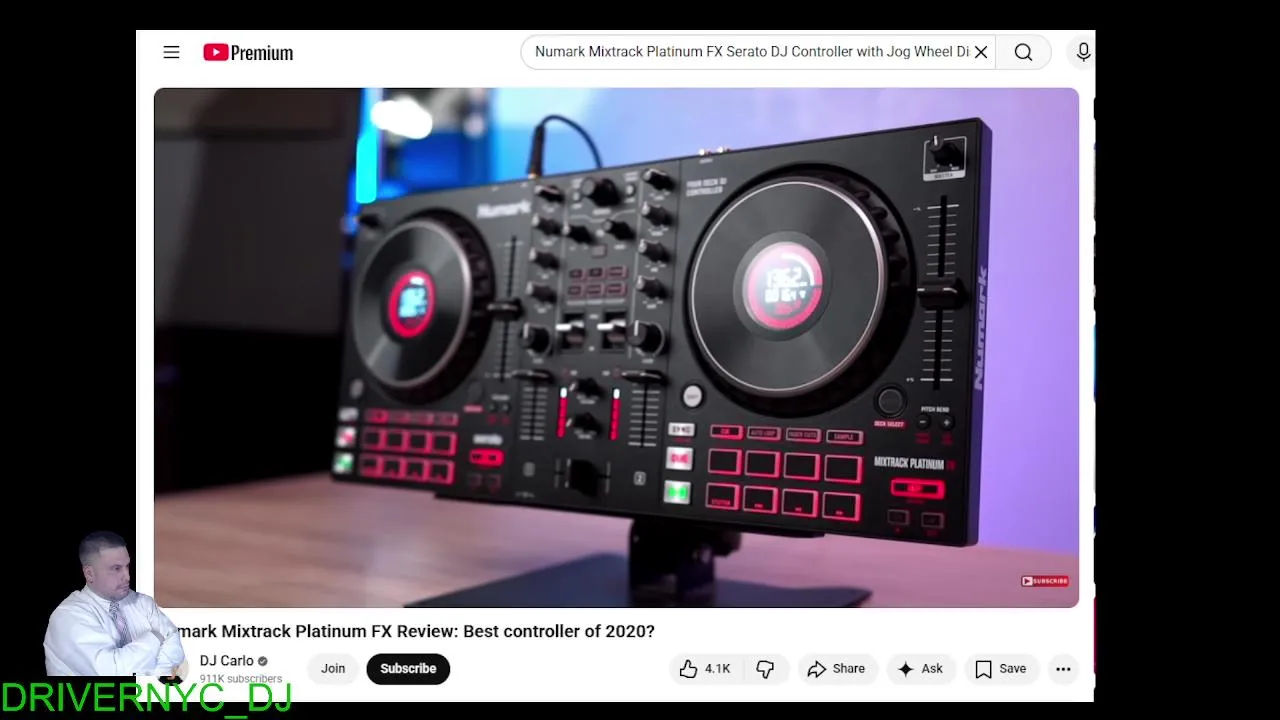Click the video player to pause
The height and width of the screenshot is (720, 1280).
[616, 347]
